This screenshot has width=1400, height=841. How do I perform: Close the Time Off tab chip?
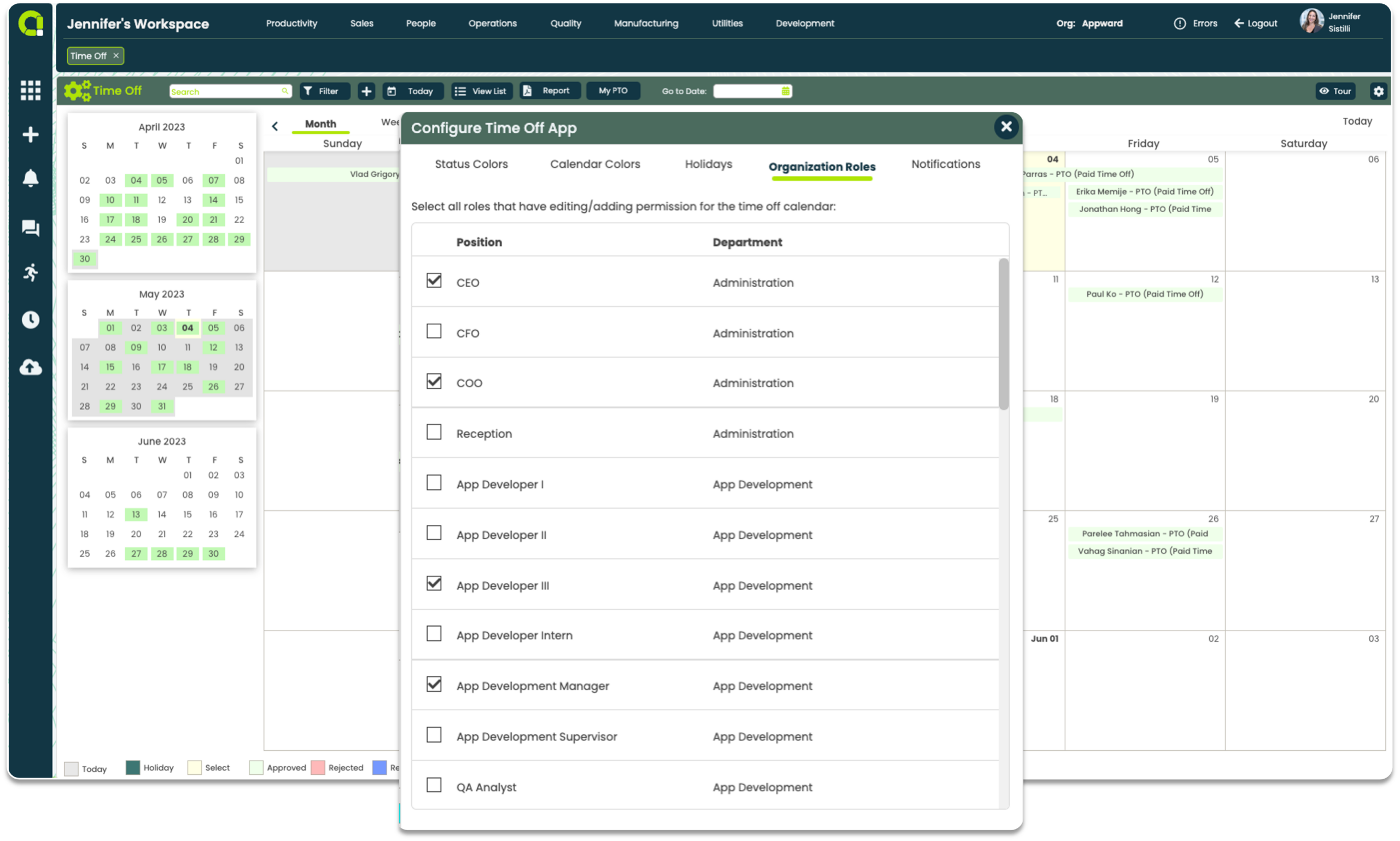pyautogui.click(x=116, y=56)
